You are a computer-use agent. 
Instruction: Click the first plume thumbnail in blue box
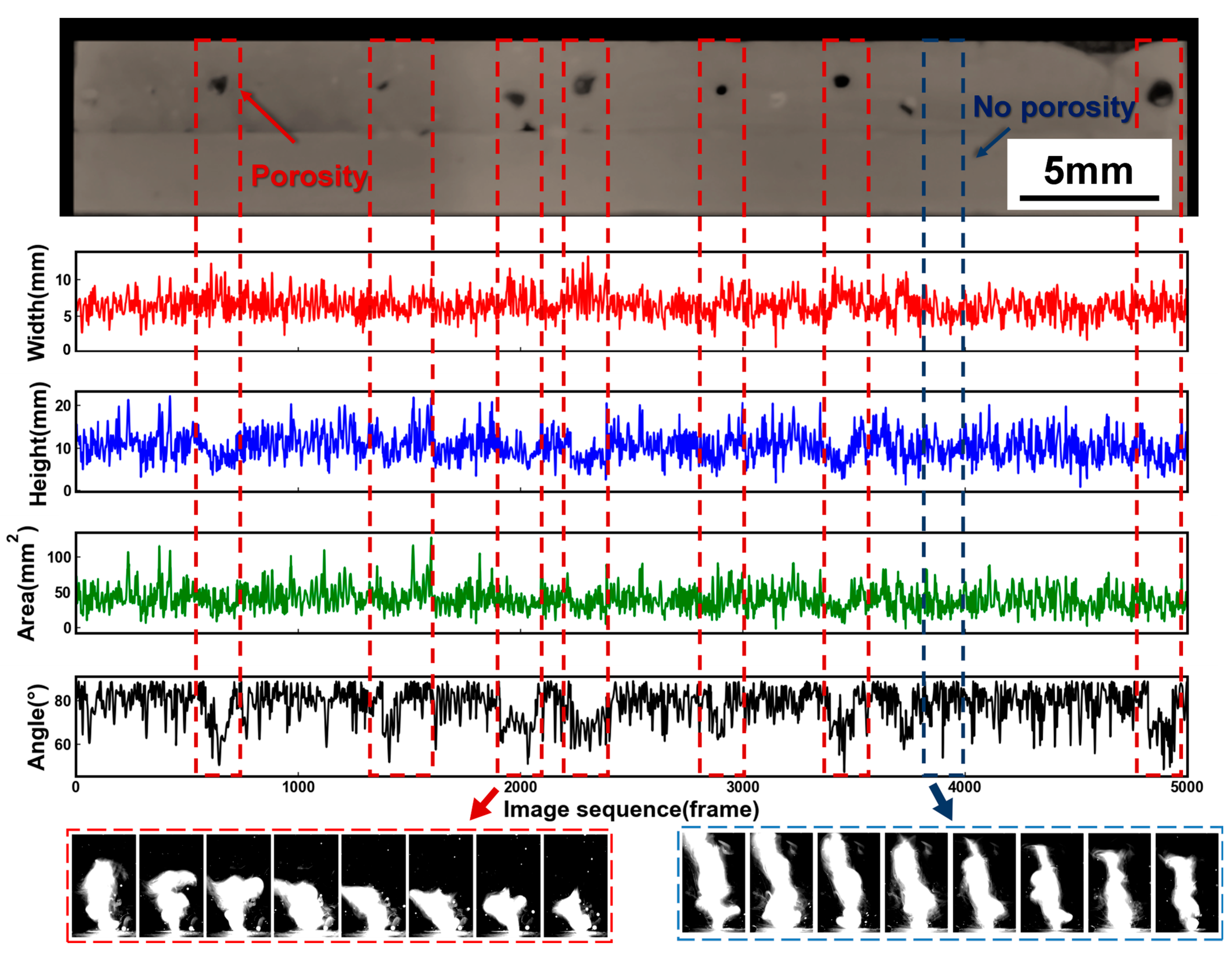coord(714,882)
